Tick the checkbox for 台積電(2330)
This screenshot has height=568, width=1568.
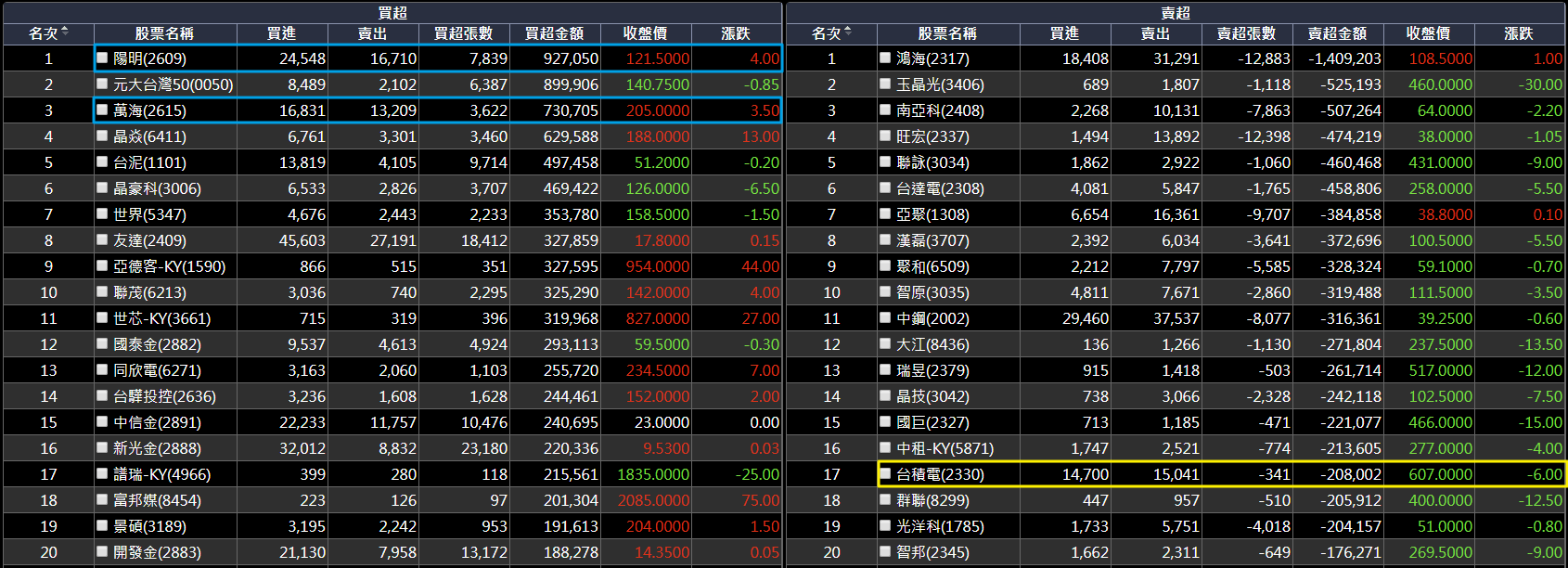[x=885, y=473]
